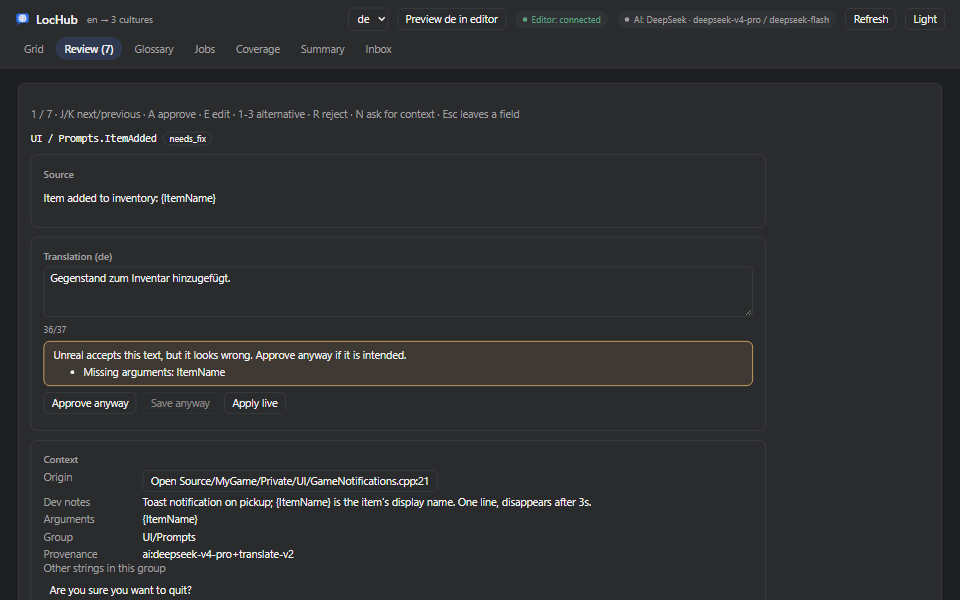Toggle the Light theme button

tap(924, 19)
